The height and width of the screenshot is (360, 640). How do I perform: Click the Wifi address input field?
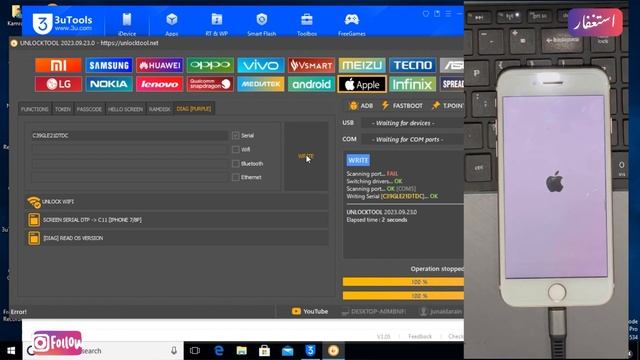[x=129, y=149]
